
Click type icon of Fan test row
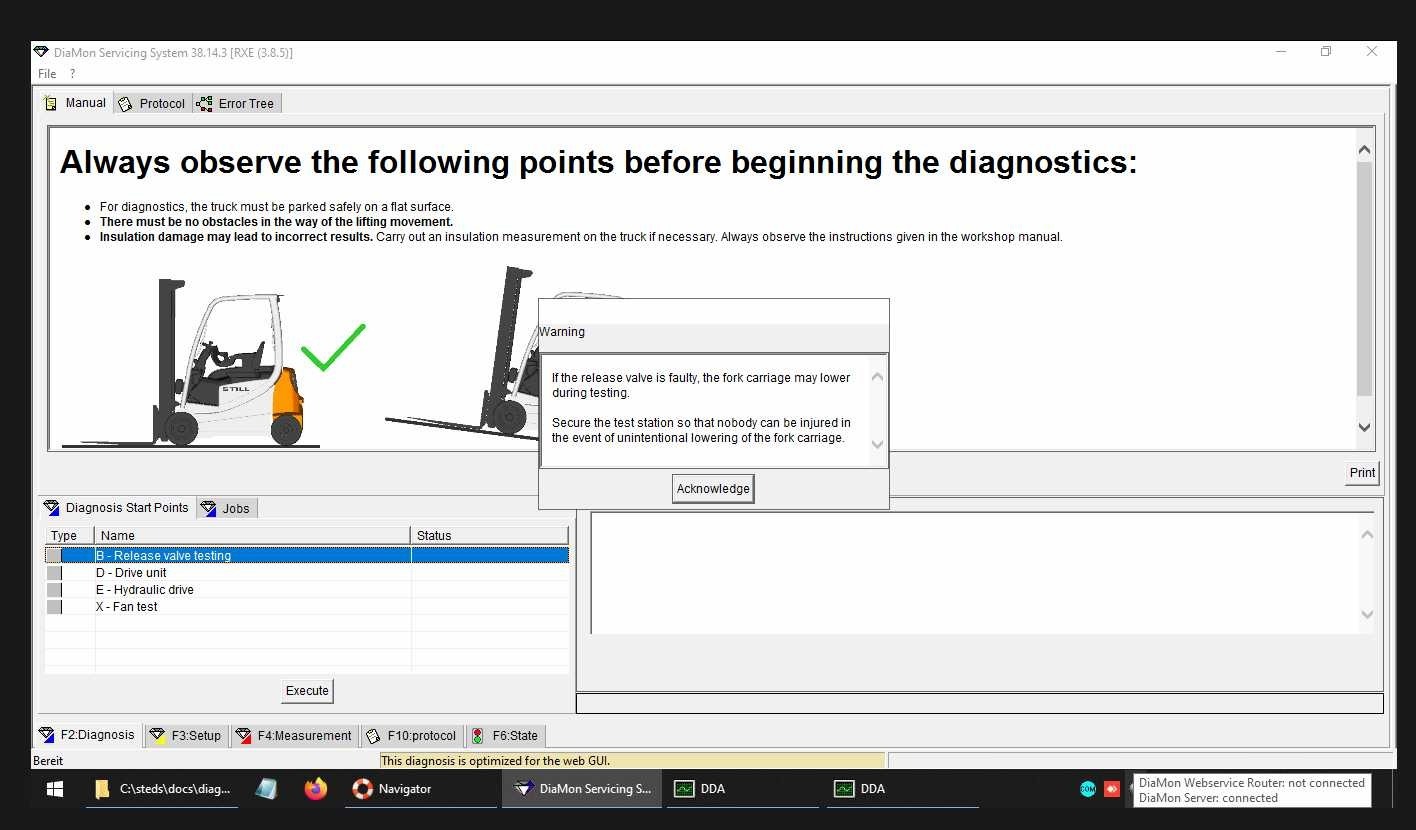click(54, 607)
